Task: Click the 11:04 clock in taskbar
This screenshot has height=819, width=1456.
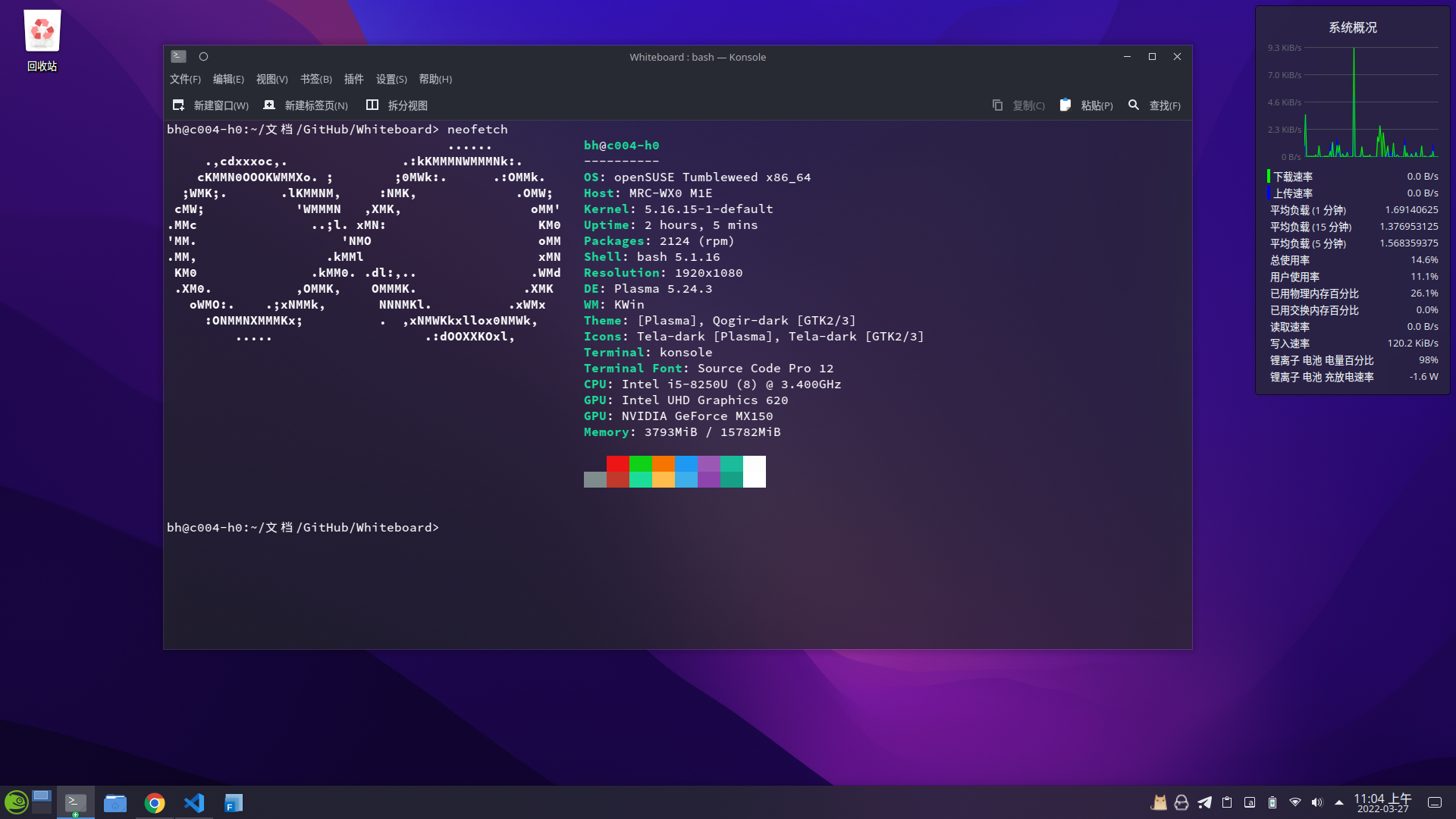Action: pyautogui.click(x=1382, y=802)
